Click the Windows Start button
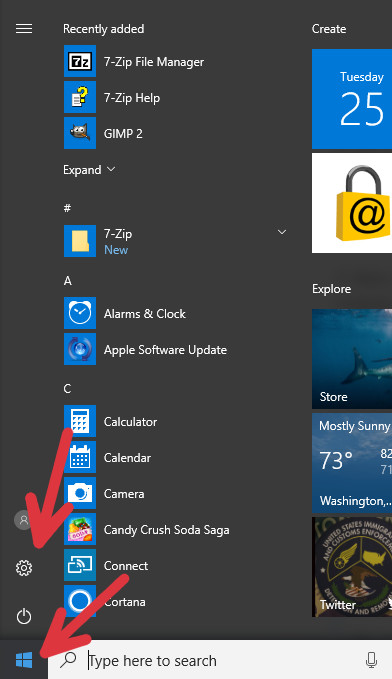This screenshot has width=392, height=679. point(24,660)
